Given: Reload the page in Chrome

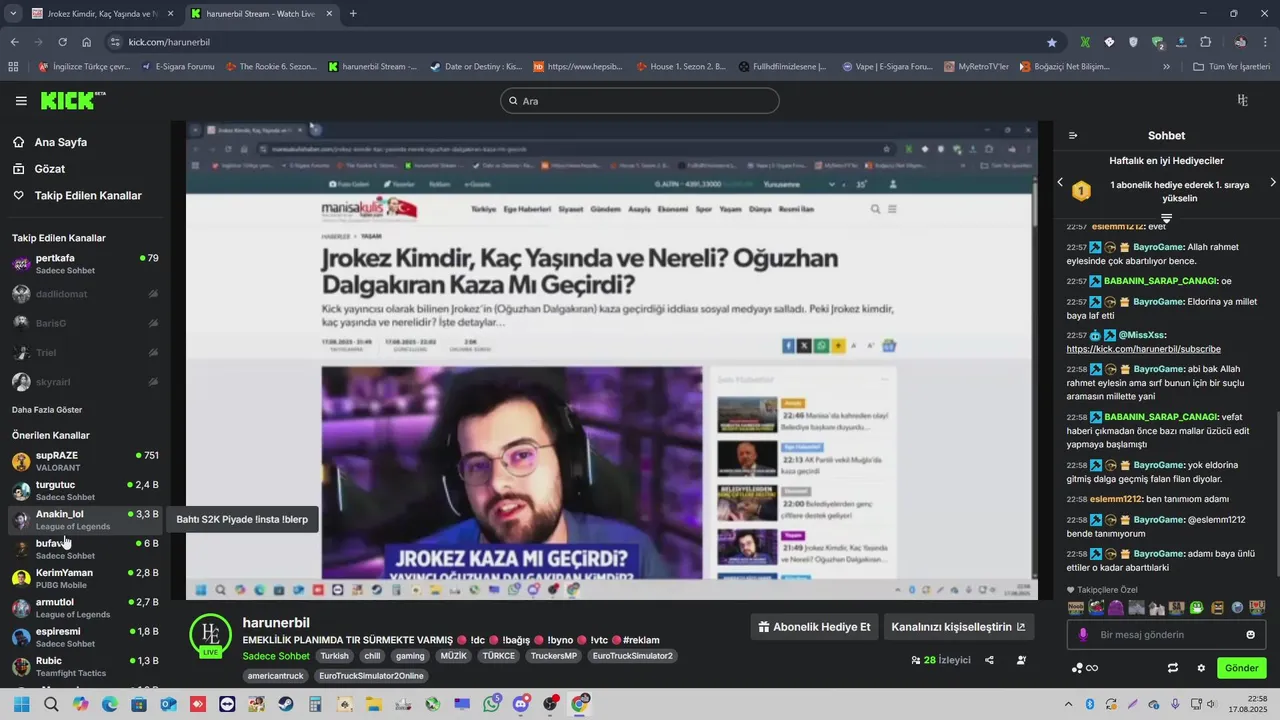Looking at the screenshot, I should point(62,42).
